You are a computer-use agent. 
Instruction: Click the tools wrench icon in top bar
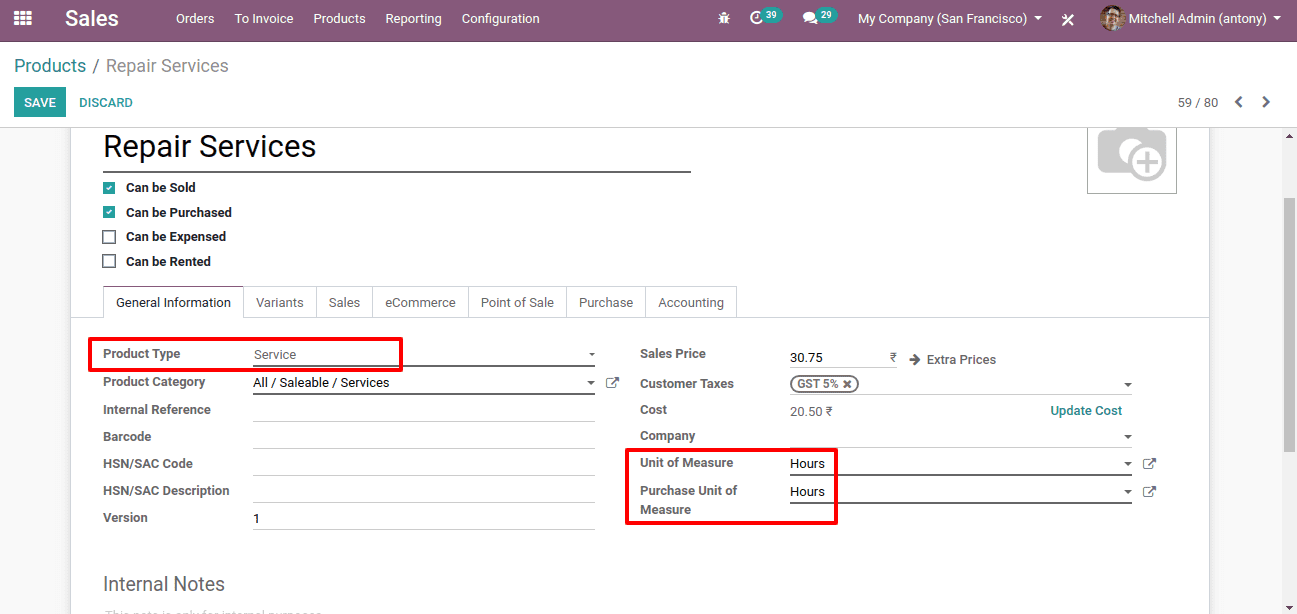[1068, 19]
